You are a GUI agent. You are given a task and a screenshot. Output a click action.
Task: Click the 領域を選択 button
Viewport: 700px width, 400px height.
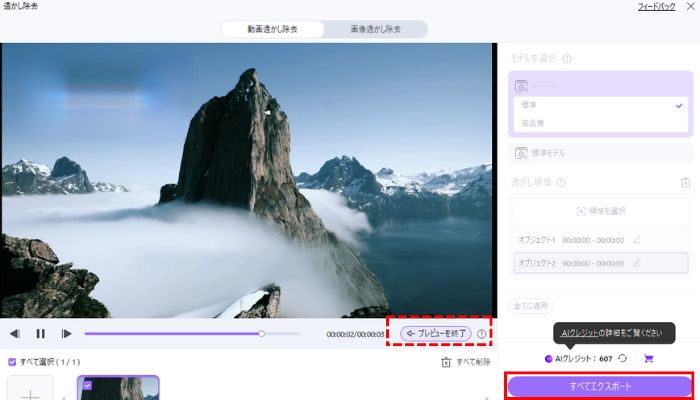tap(601, 211)
